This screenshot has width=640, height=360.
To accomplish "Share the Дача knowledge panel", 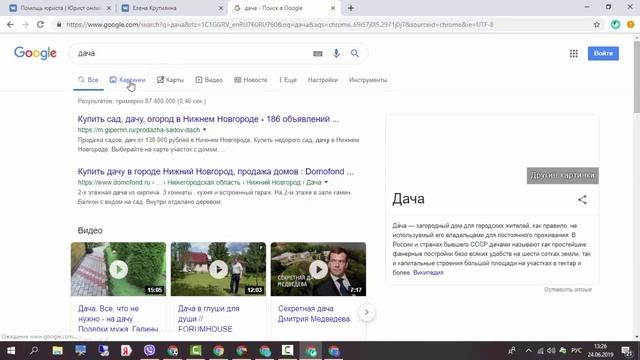I will [x=582, y=200].
